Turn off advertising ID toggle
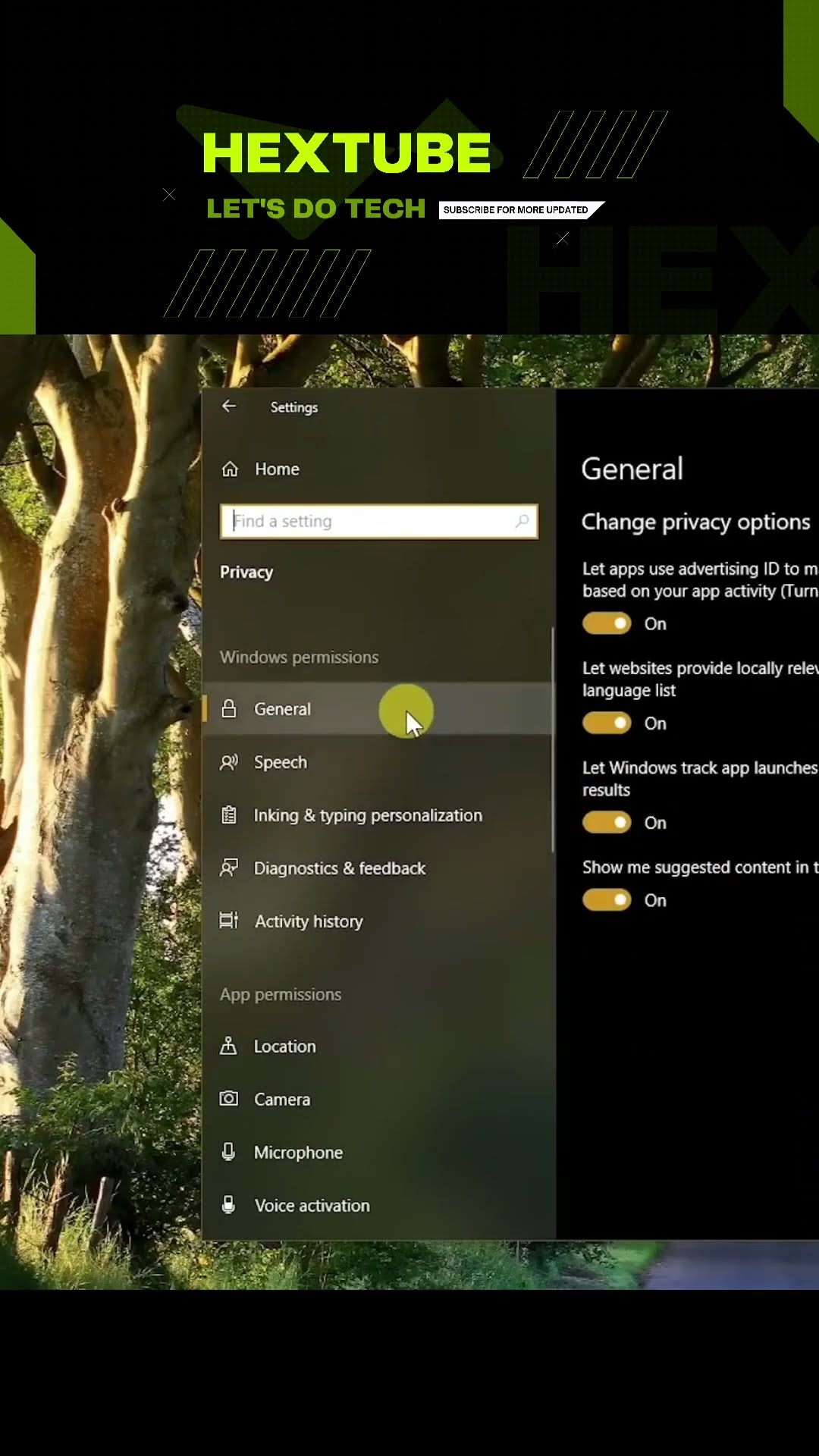 (607, 623)
